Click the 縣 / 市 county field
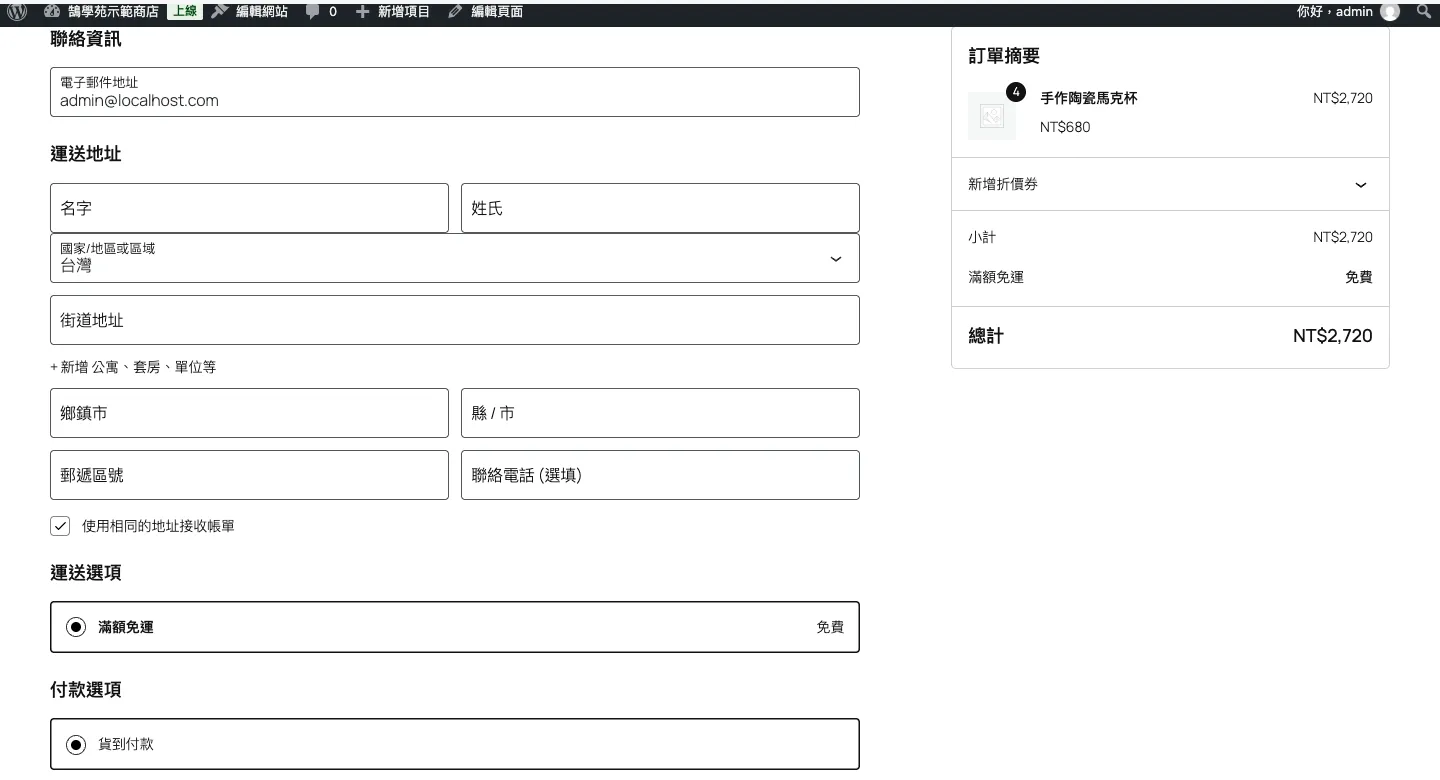Screen dimensions: 1440x780 [x=660, y=413]
